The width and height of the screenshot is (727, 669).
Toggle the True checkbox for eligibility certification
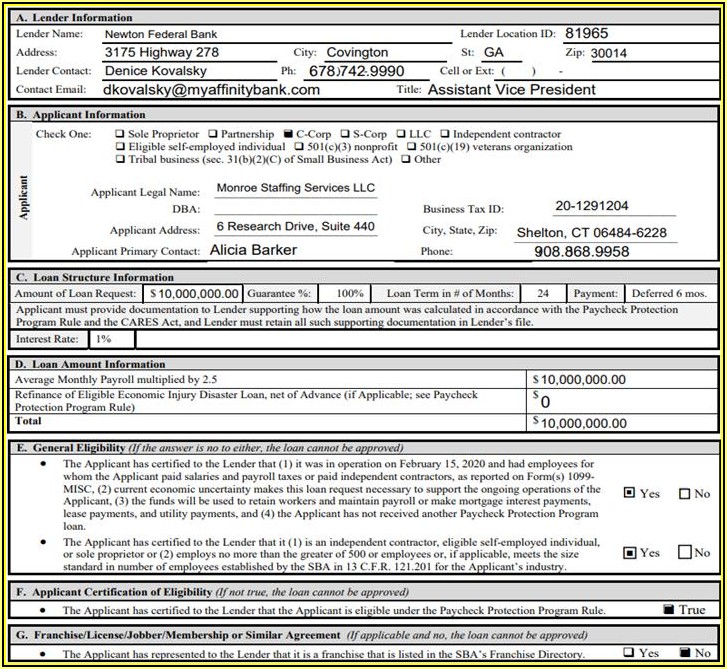click(x=667, y=609)
